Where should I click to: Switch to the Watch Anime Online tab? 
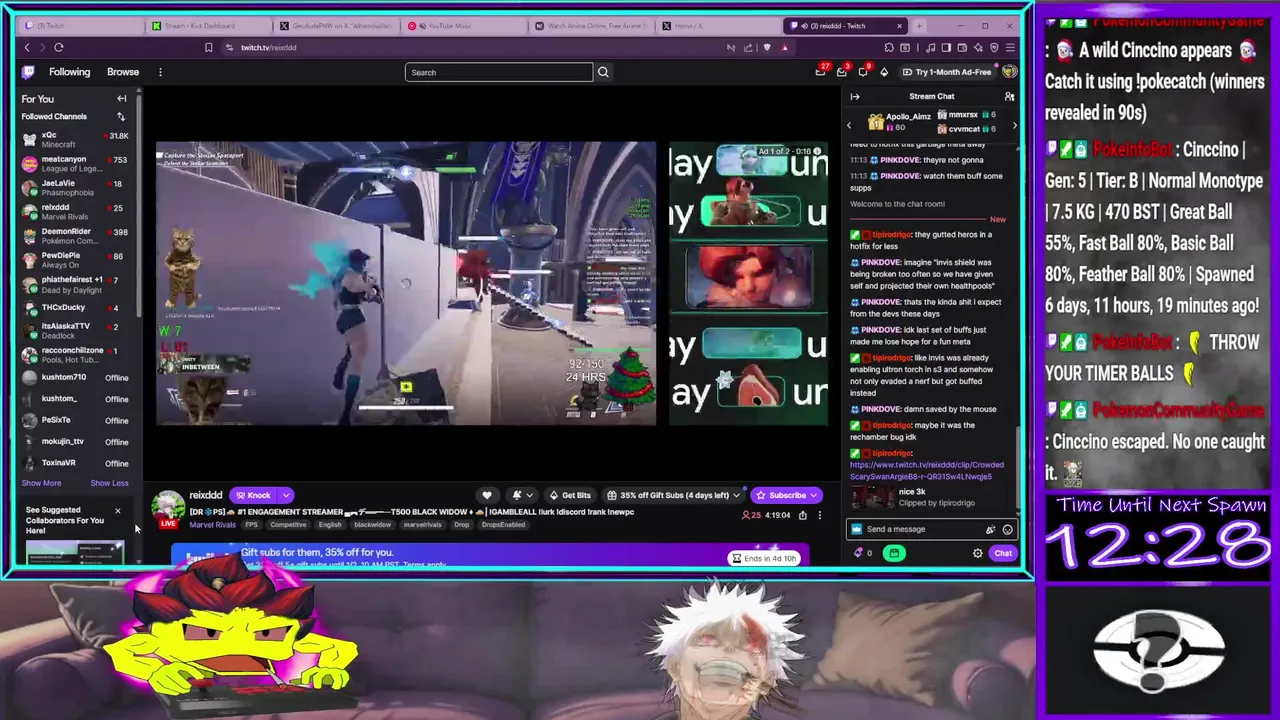point(591,26)
